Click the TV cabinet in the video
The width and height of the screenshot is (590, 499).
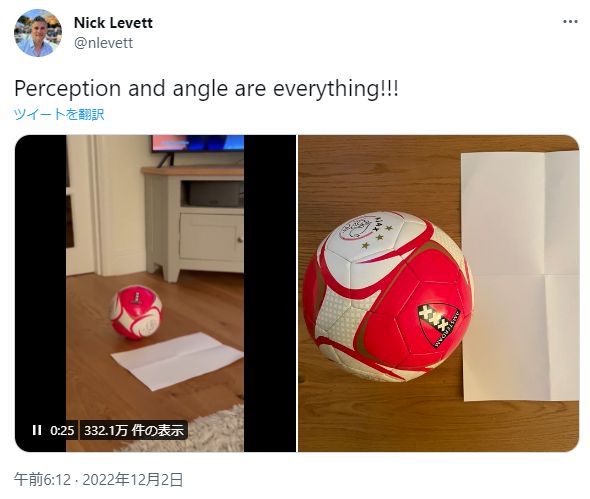click(194, 224)
